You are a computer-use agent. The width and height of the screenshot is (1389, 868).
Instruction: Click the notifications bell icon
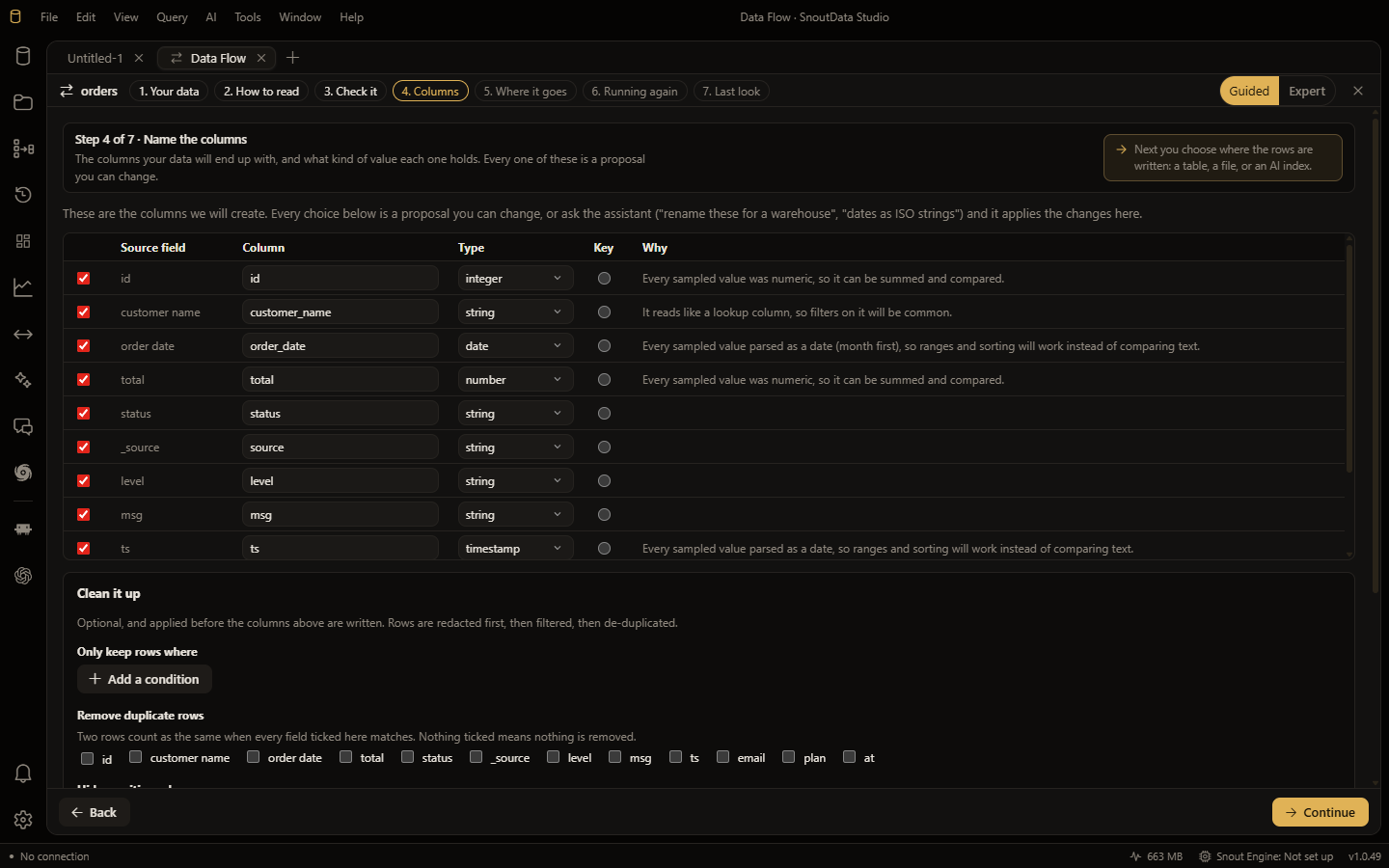tap(23, 773)
